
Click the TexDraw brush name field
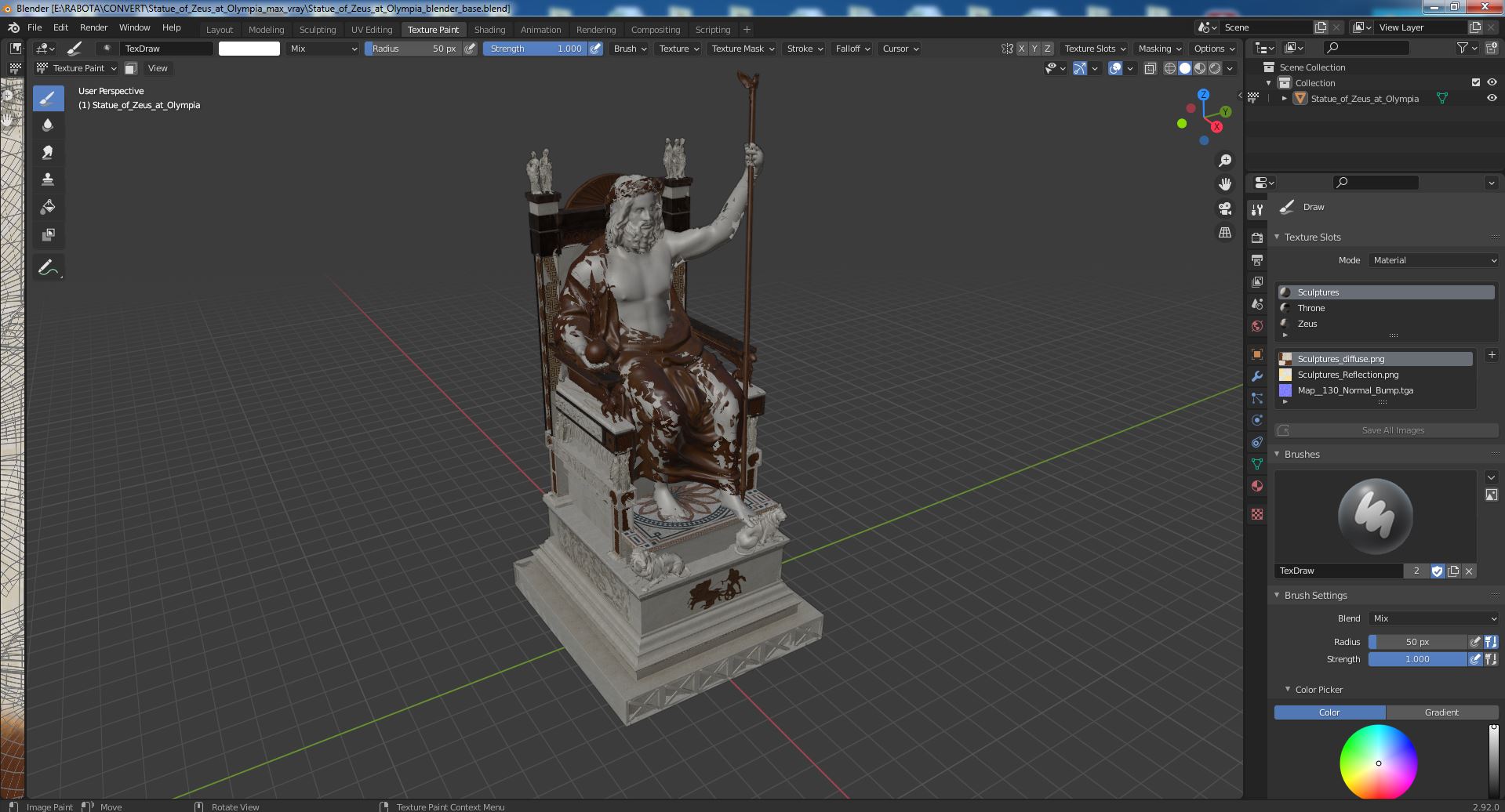point(1339,571)
